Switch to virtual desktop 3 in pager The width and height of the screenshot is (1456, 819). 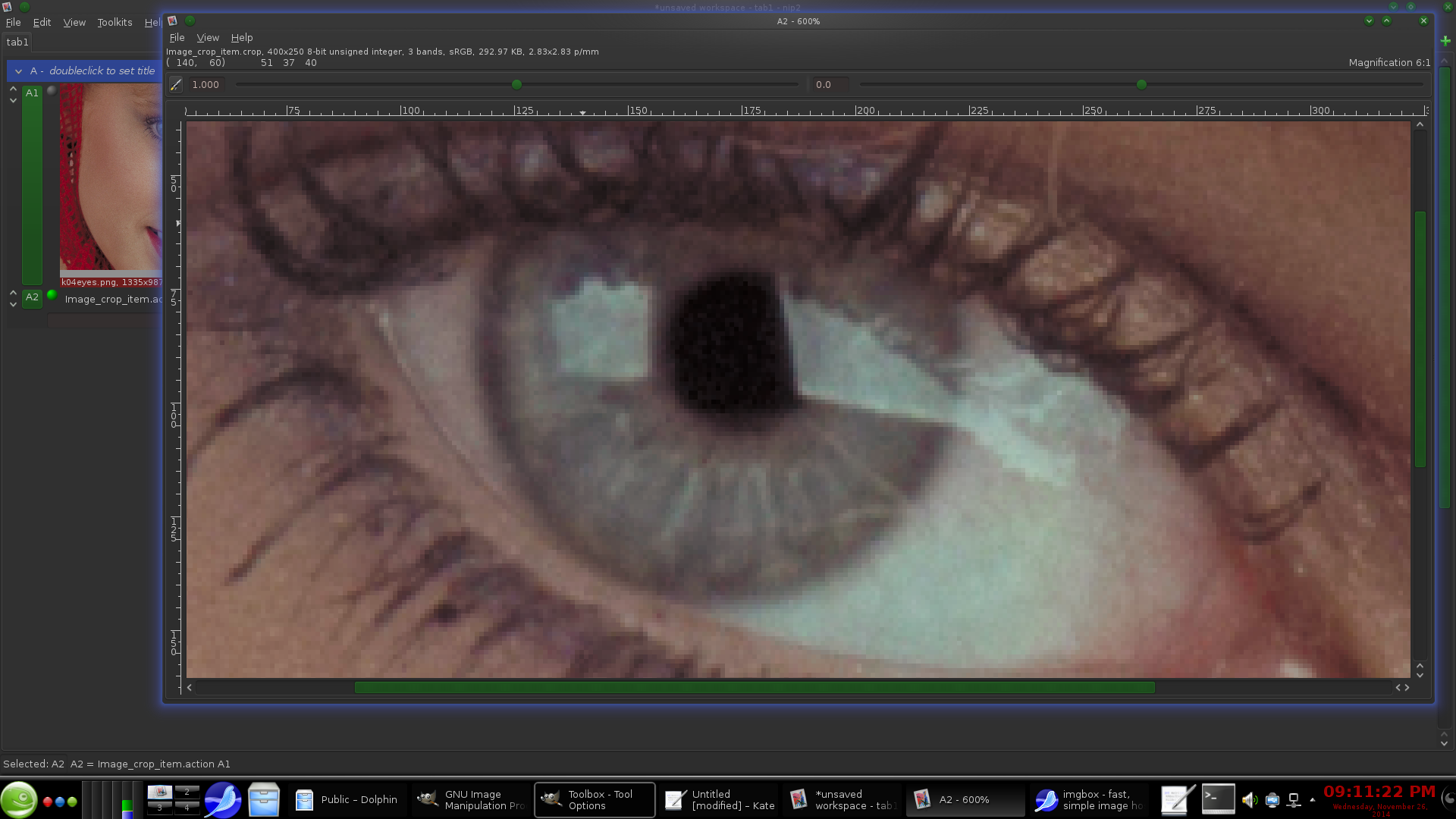(x=159, y=808)
